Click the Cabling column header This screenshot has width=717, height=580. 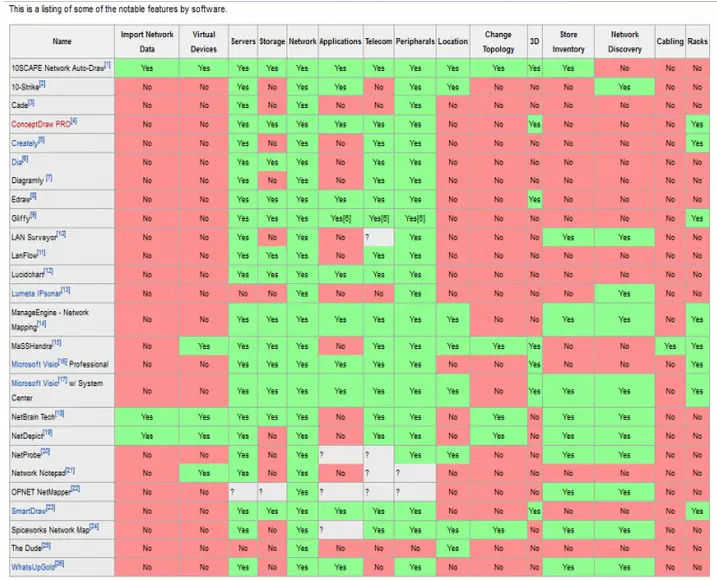(x=670, y=42)
